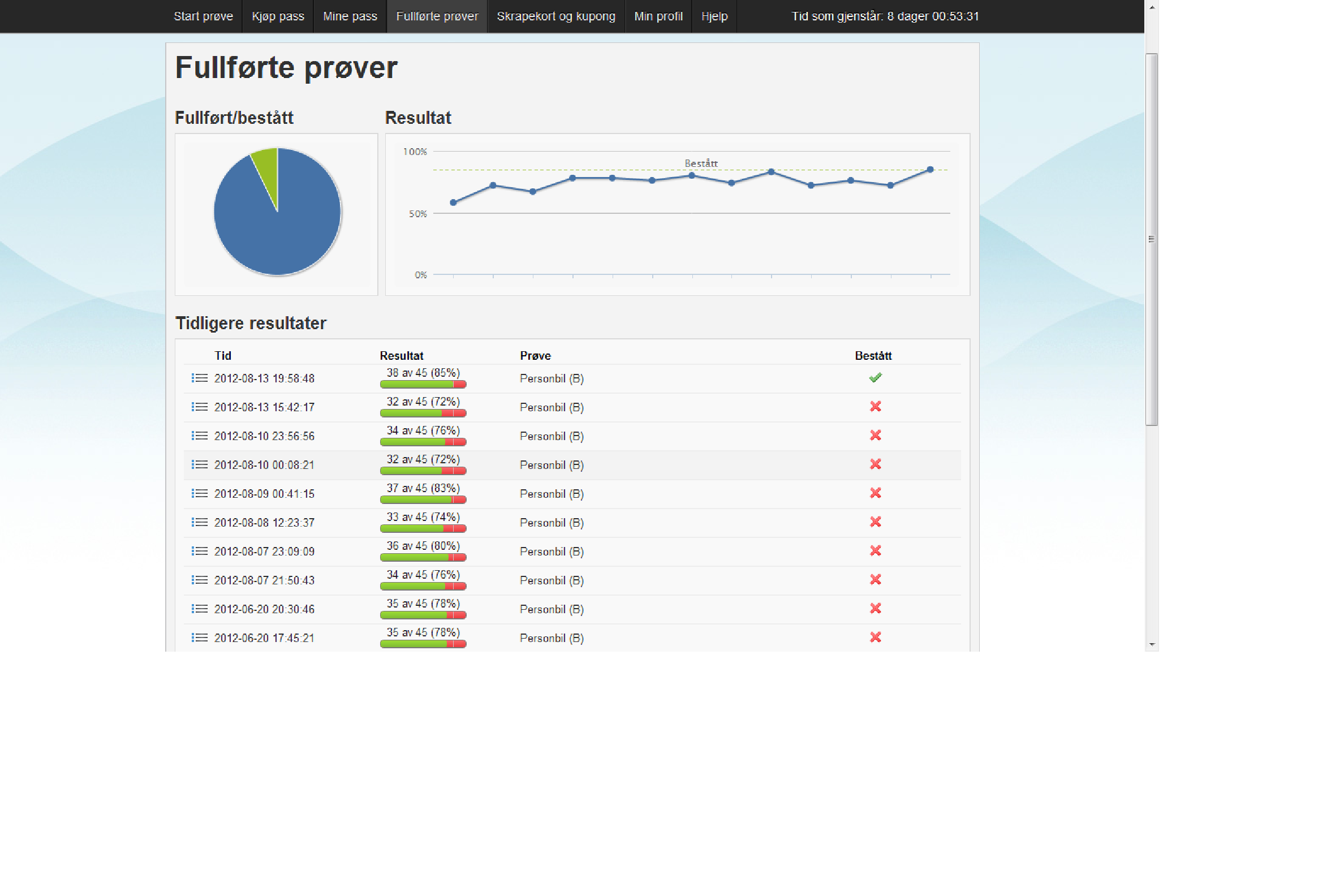Click the last data point on Resultat graph
Screen dimensions: 1344x896
pos(931,170)
